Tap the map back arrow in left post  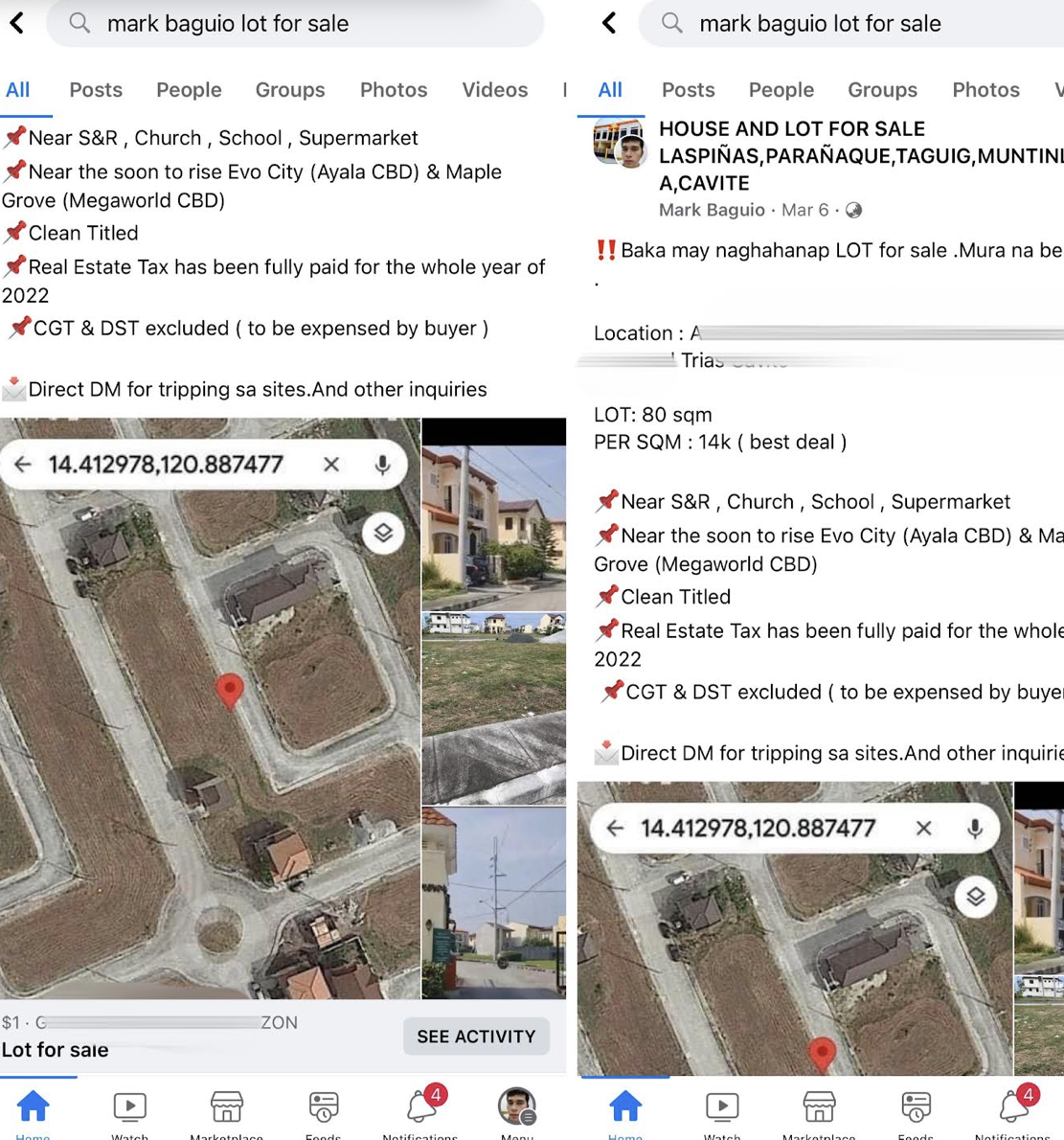click(23, 464)
